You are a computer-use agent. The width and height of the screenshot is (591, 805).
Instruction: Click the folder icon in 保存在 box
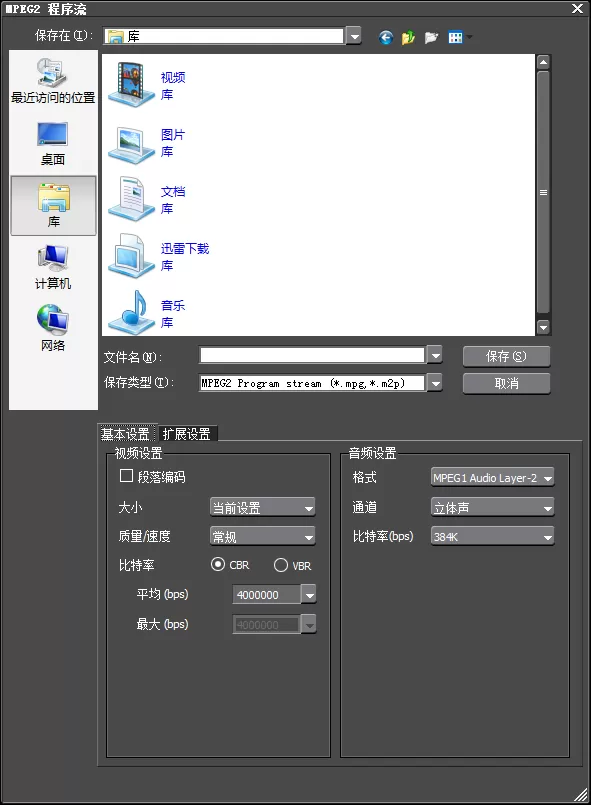[x=115, y=36]
